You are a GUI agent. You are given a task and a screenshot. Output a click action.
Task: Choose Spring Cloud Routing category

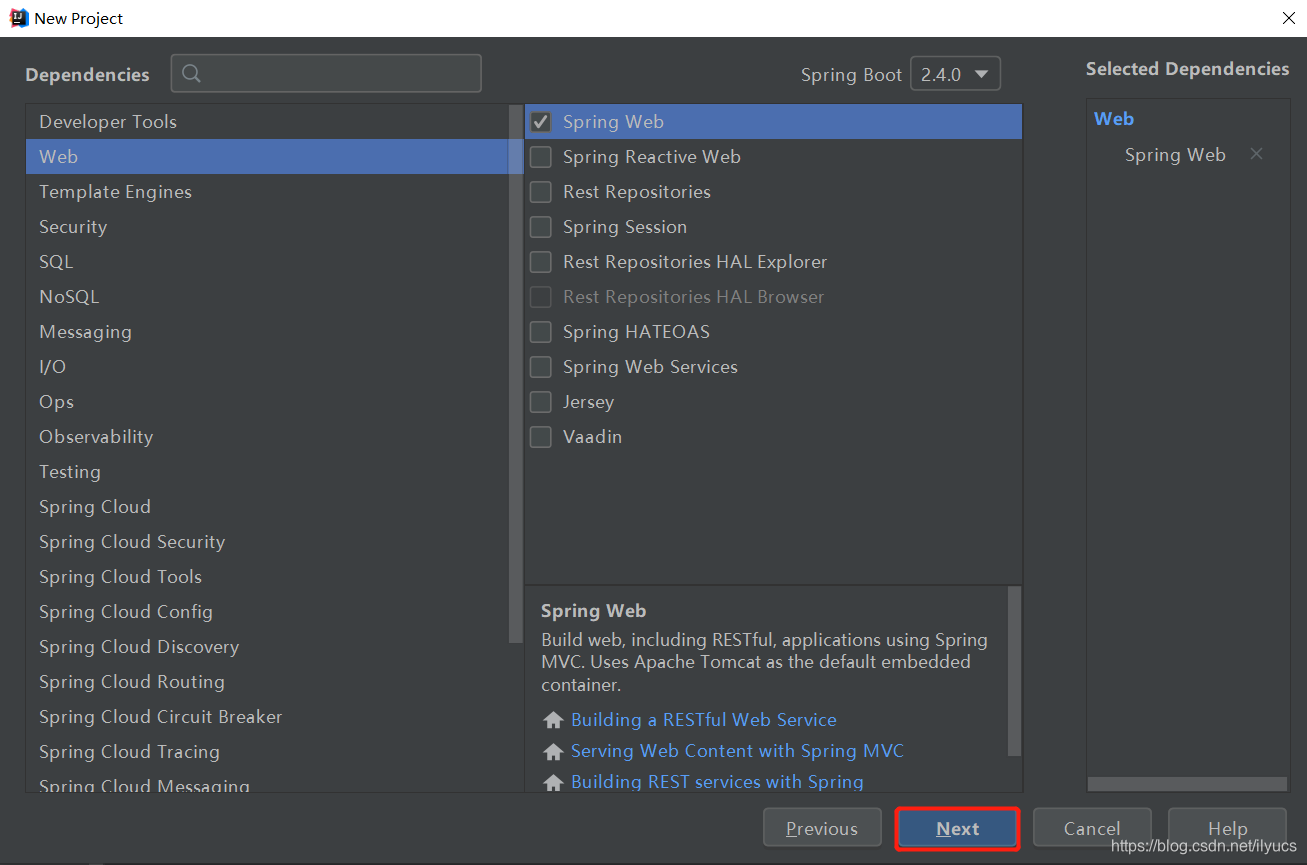pos(268,682)
